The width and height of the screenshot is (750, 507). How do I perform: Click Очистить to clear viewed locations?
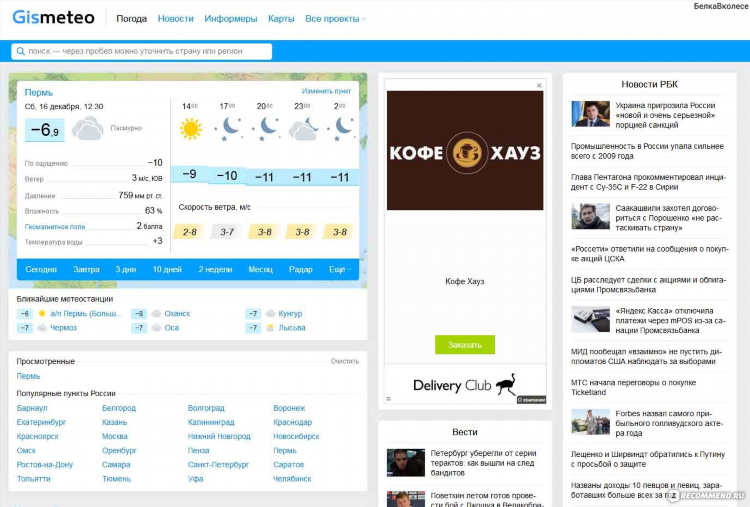[x=344, y=361]
